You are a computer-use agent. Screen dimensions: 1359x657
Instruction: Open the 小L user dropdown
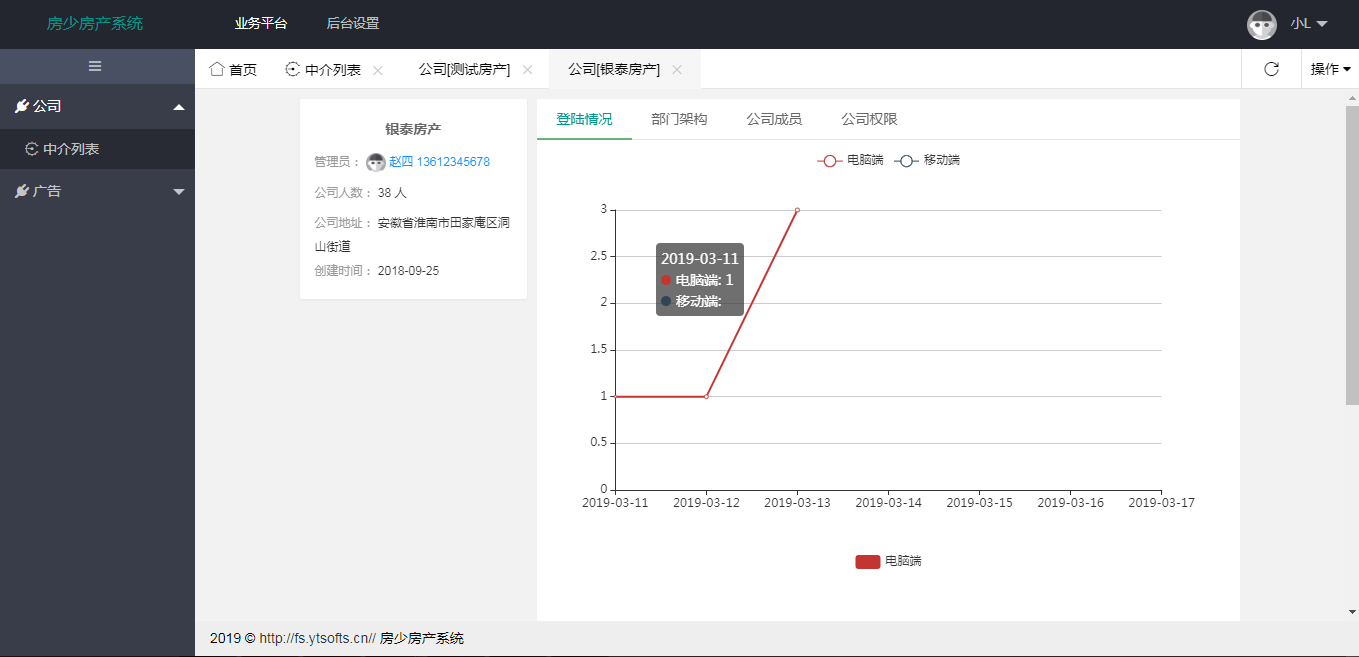[x=1307, y=24]
